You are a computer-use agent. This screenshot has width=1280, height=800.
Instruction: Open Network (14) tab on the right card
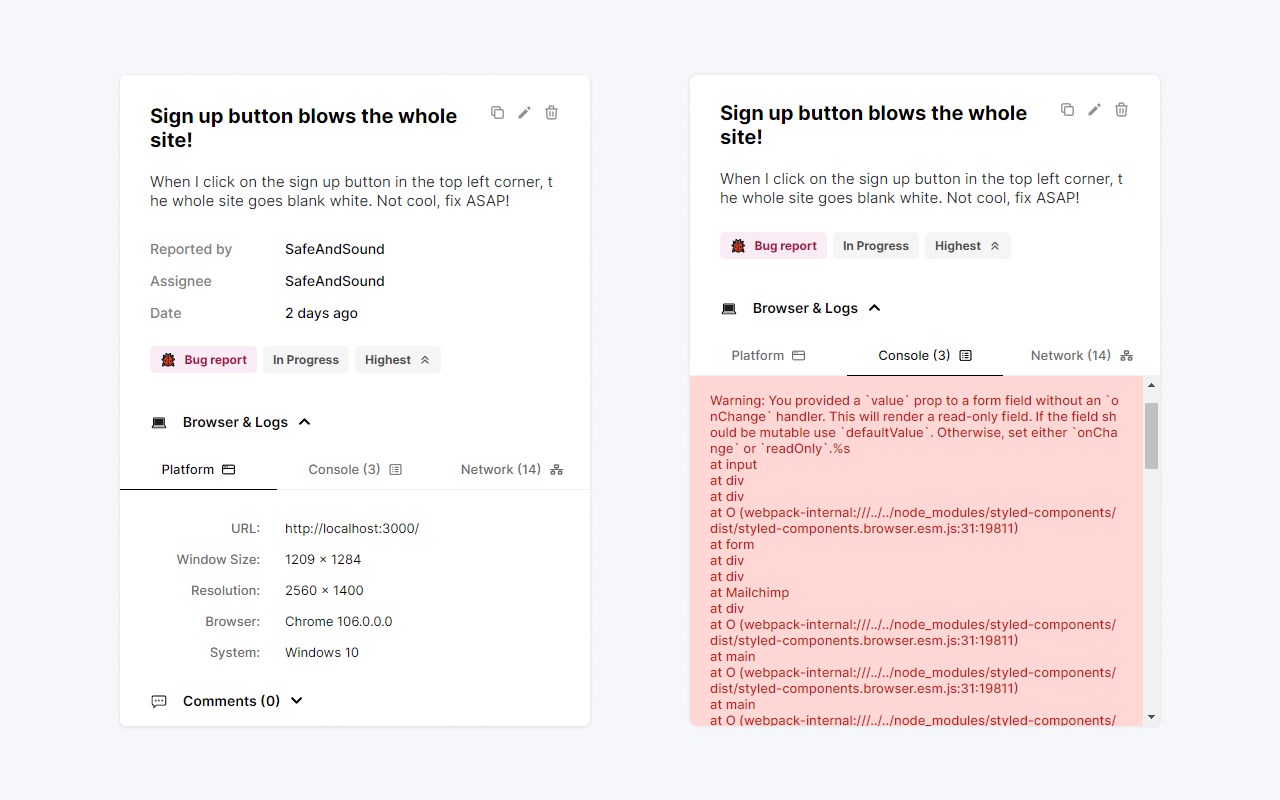click(1082, 355)
